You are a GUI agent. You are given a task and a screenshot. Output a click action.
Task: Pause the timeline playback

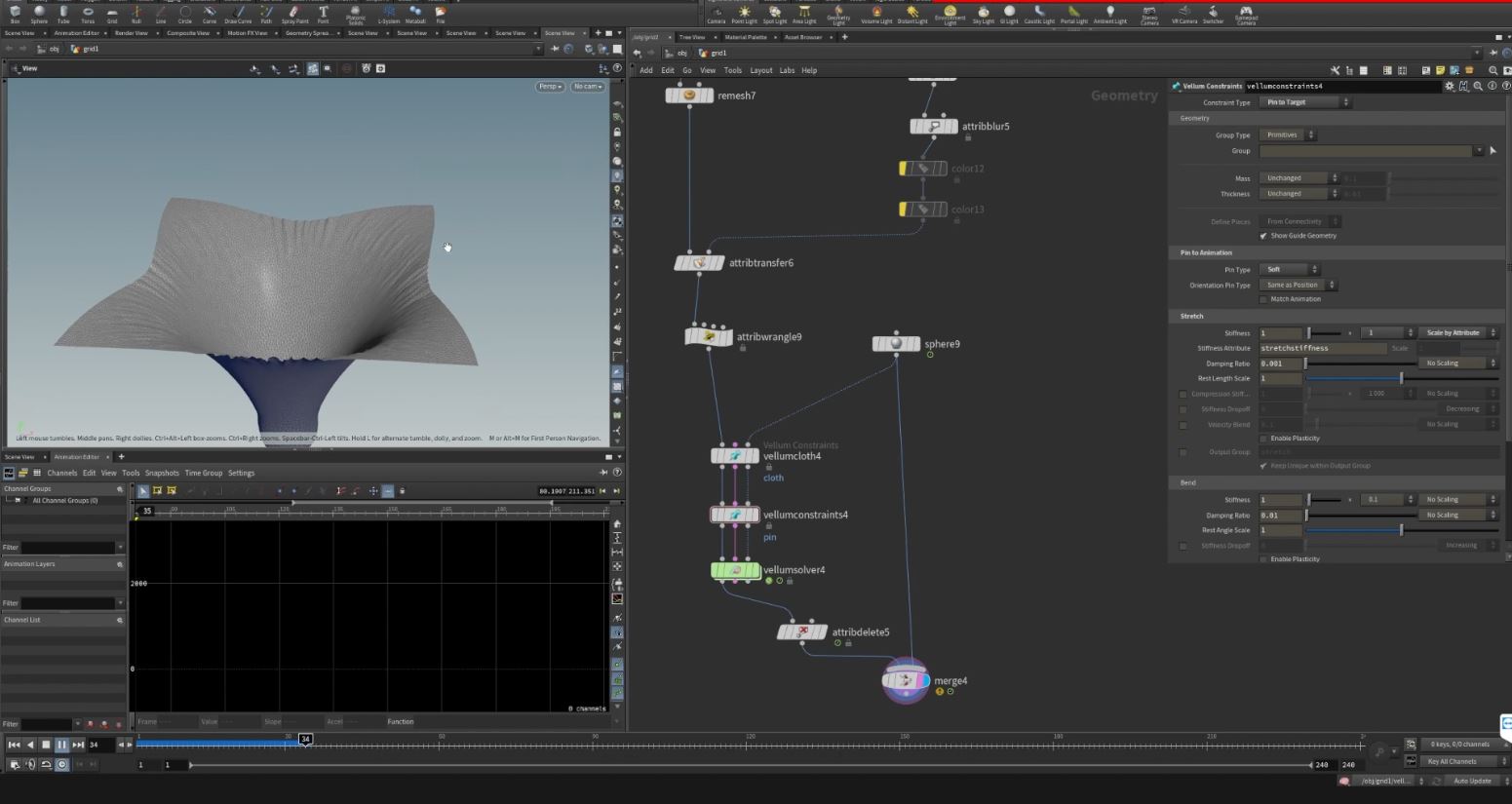pyautogui.click(x=61, y=745)
